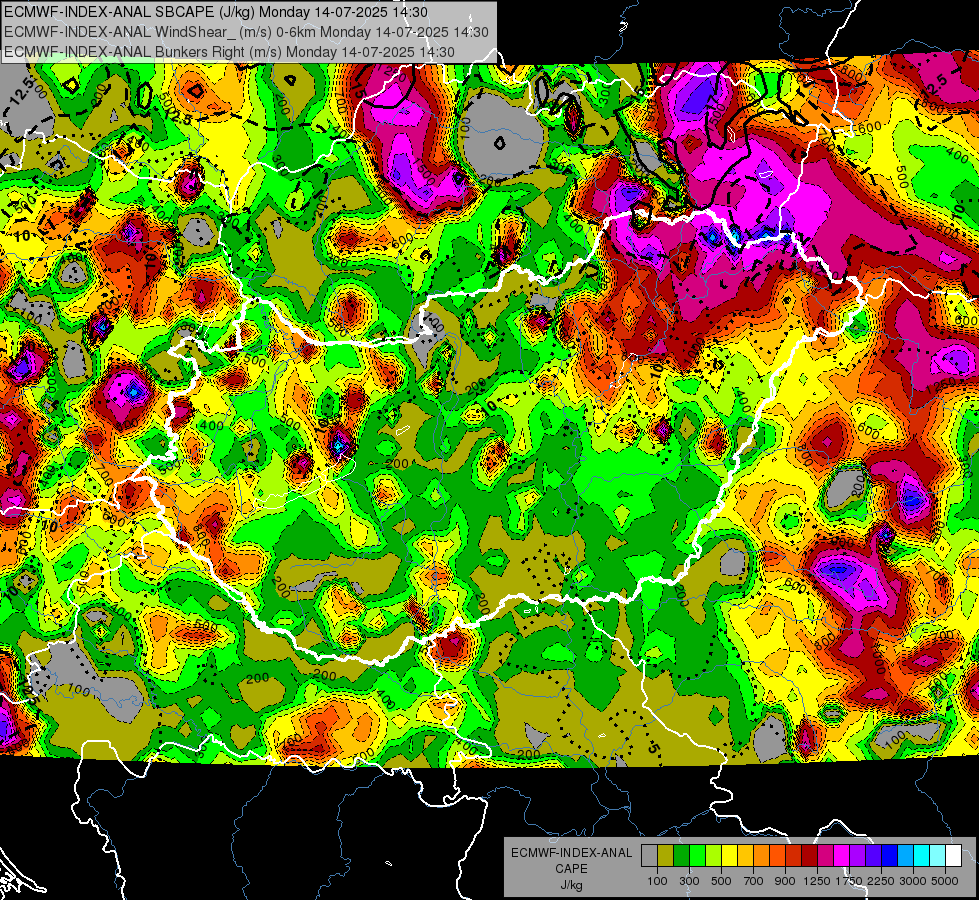
Task: Click the WindShear_ (m/s) 0-6km title line
Action: (x=246, y=32)
